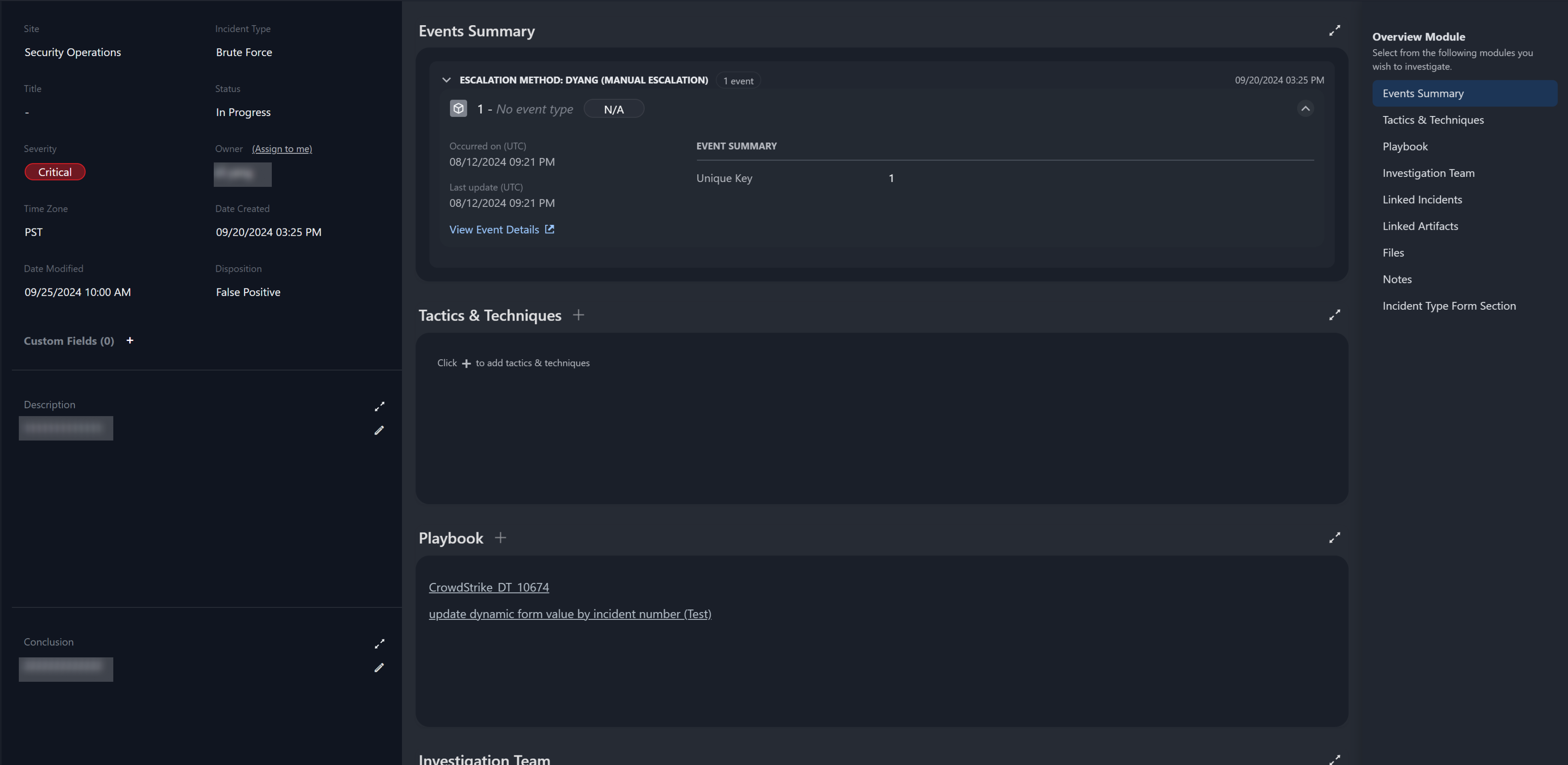Screen dimensions: 1568x765
Task: Click the Critical severity badge
Action: click(55, 172)
